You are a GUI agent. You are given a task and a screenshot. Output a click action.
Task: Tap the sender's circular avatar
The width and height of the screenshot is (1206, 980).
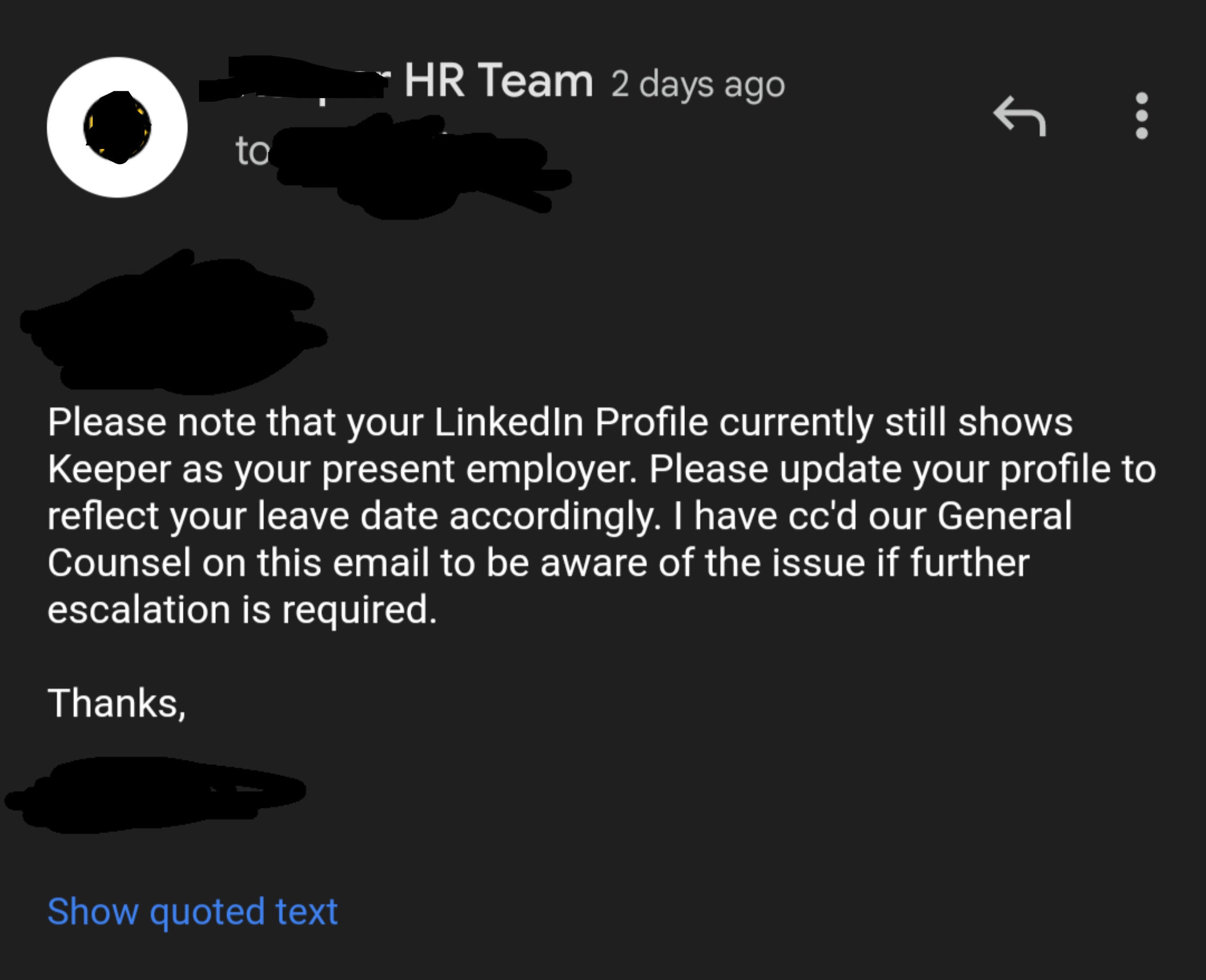tap(117, 127)
